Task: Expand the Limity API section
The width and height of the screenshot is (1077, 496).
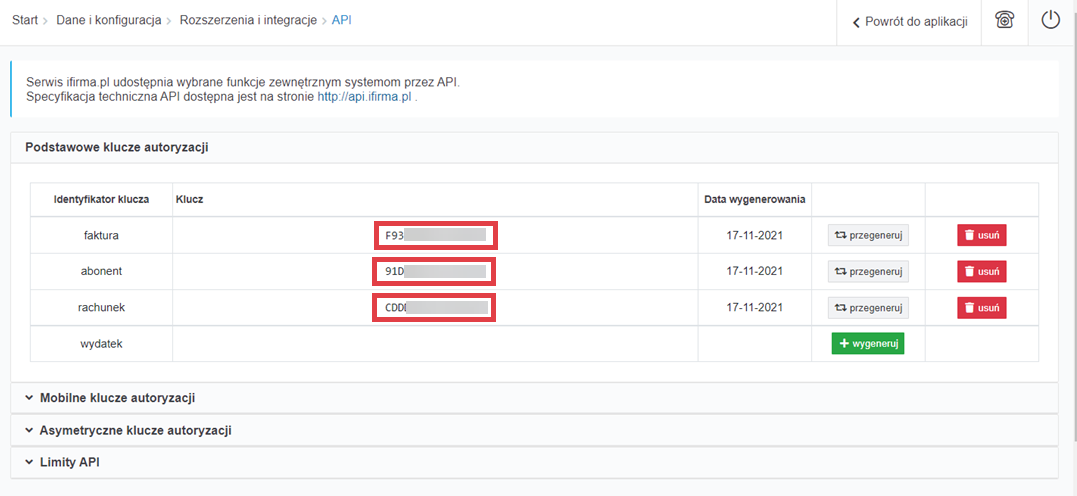Action: [69, 462]
